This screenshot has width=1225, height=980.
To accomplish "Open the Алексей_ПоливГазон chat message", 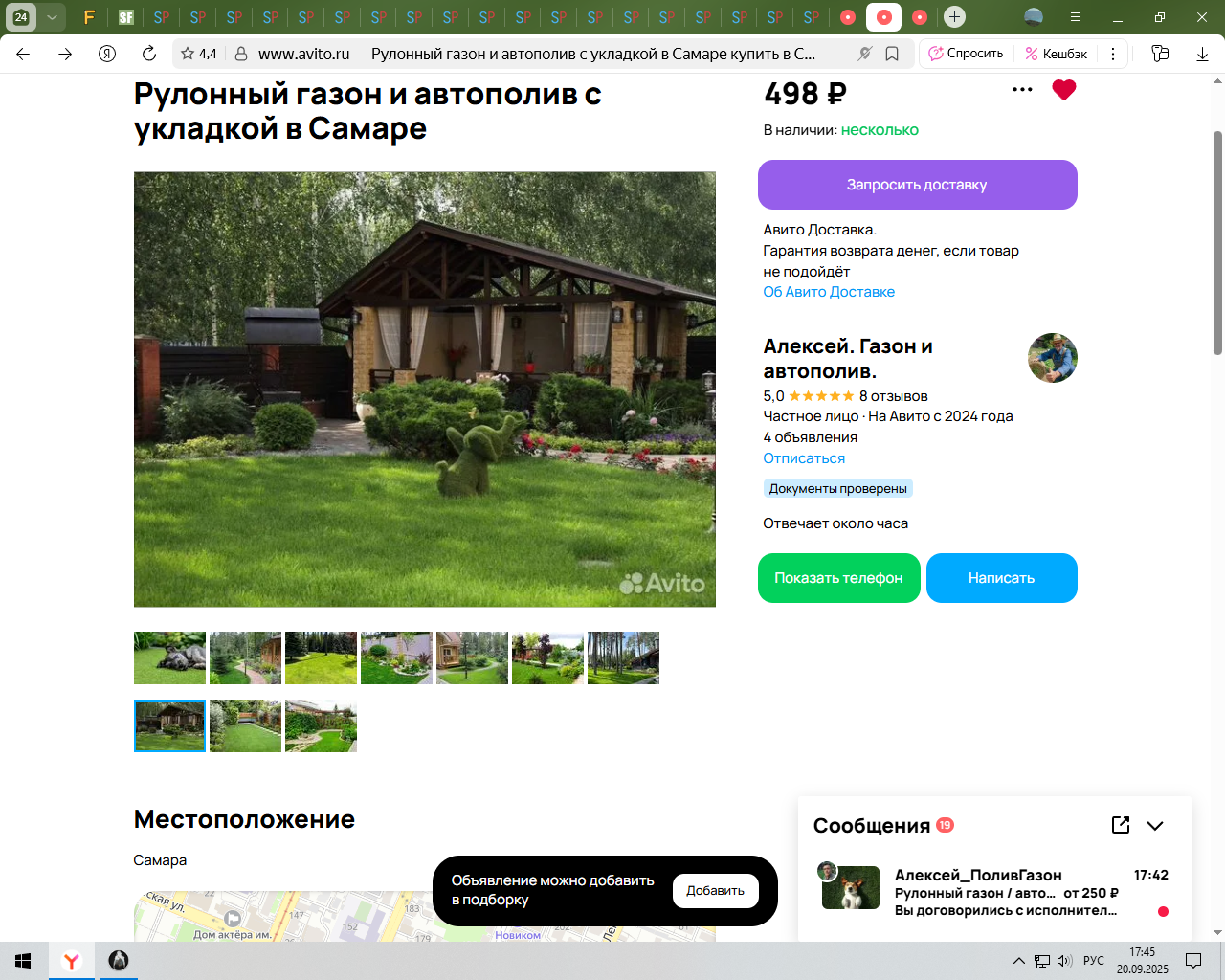I will [x=994, y=892].
